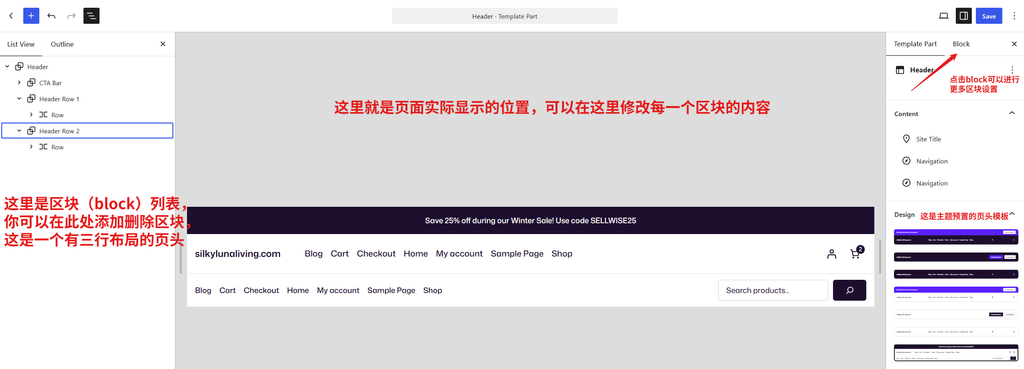Expand the Row chevron under Header Row 1
The width and height of the screenshot is (1024, 369).
(x=31, y=114)
